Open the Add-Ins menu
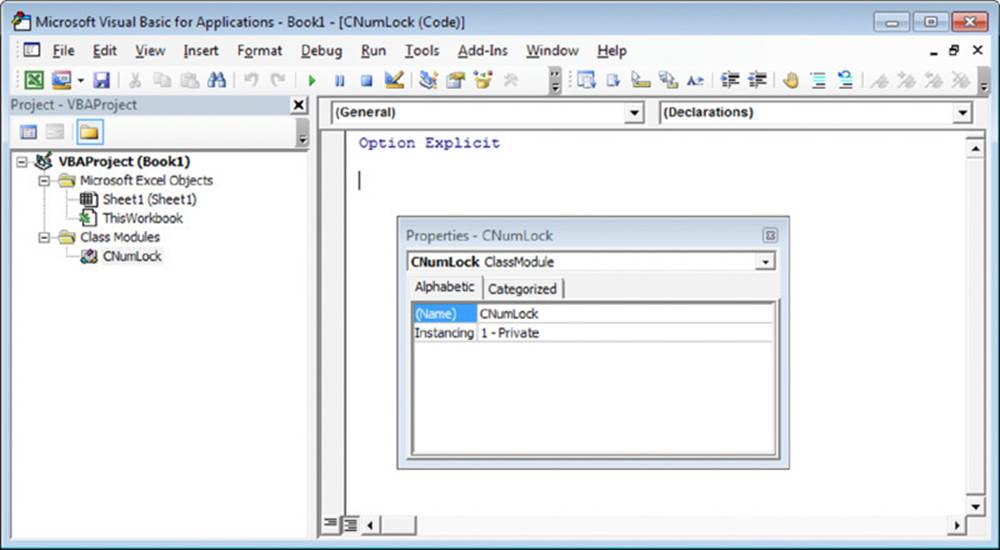The height and width of the screenshot is (550, 1000). point(483,50)
